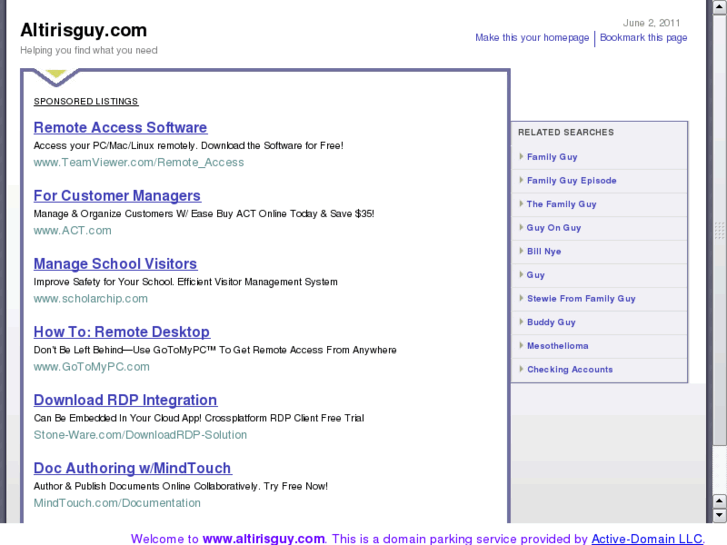Open the Manage School Visitors listing
The height and width of the screenshot is (545, 727).
click(x=115, y=264)
